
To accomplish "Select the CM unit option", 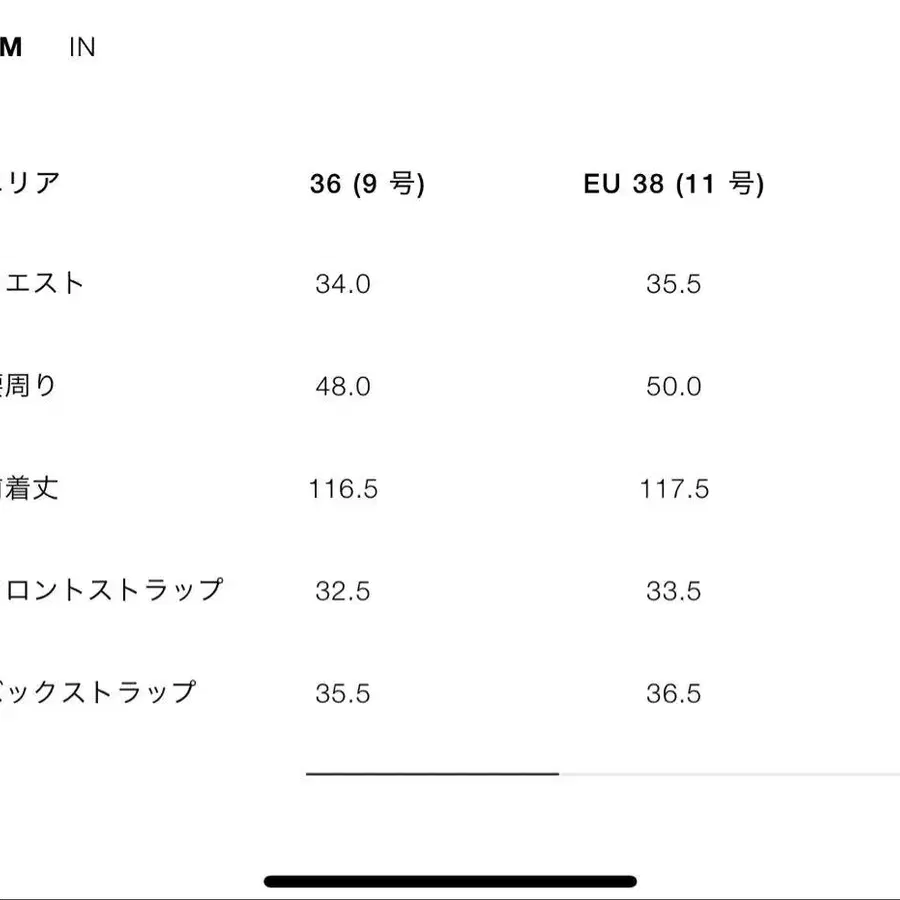I will (x=12, y=46).
